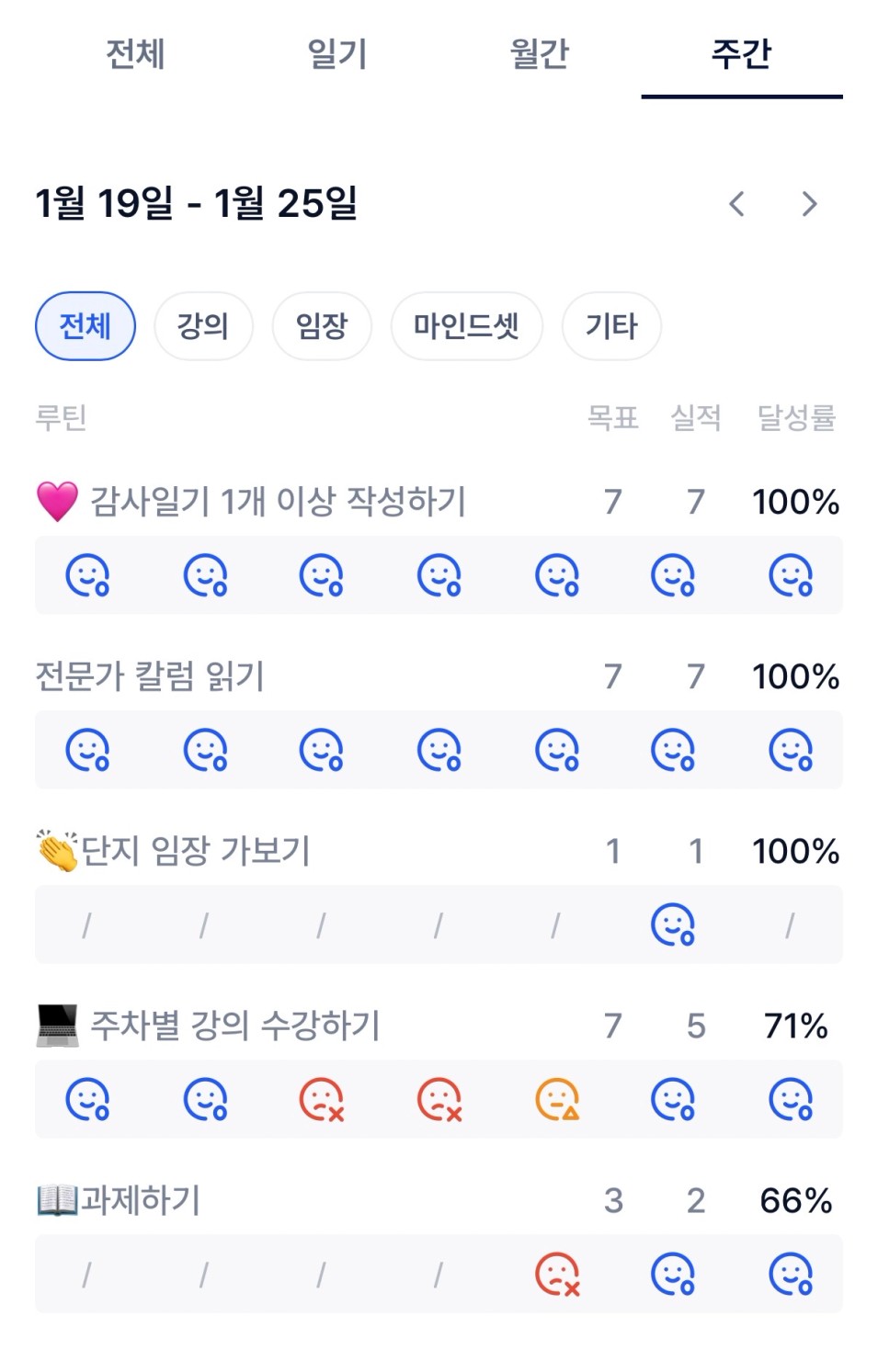Viewport: 878px width, 1372px height.
Task: Select the 마인드셋 filter chip
Action: [466, 326]
